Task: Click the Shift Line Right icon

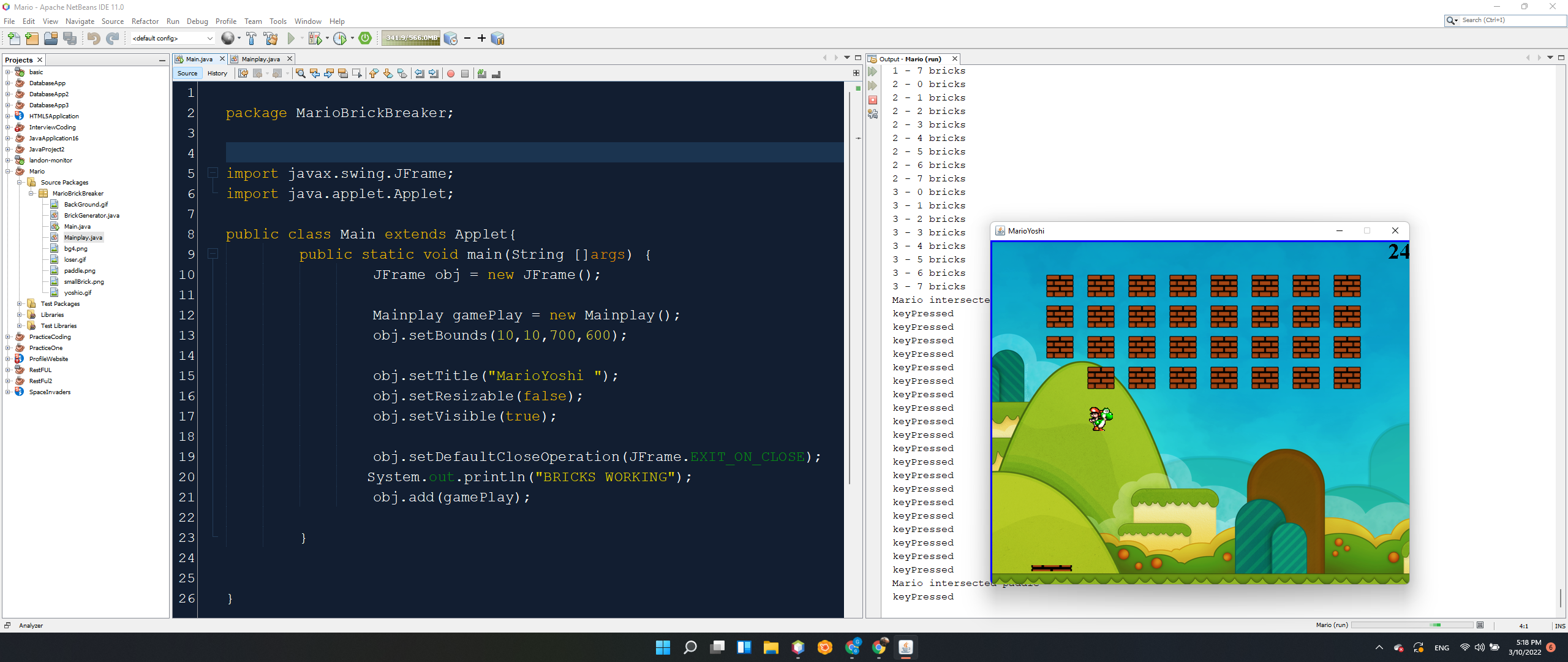Action: 434,74
